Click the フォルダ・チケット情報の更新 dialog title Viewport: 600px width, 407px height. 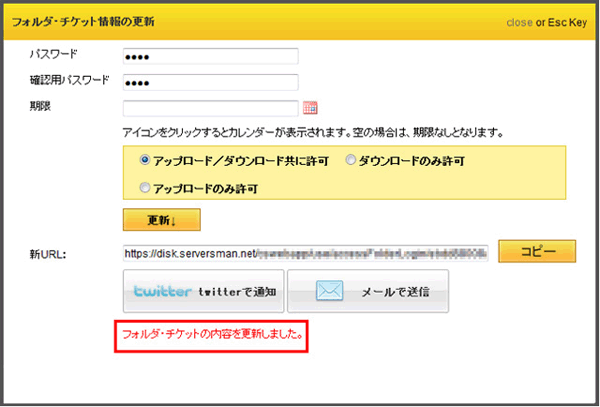coord(83,22)
